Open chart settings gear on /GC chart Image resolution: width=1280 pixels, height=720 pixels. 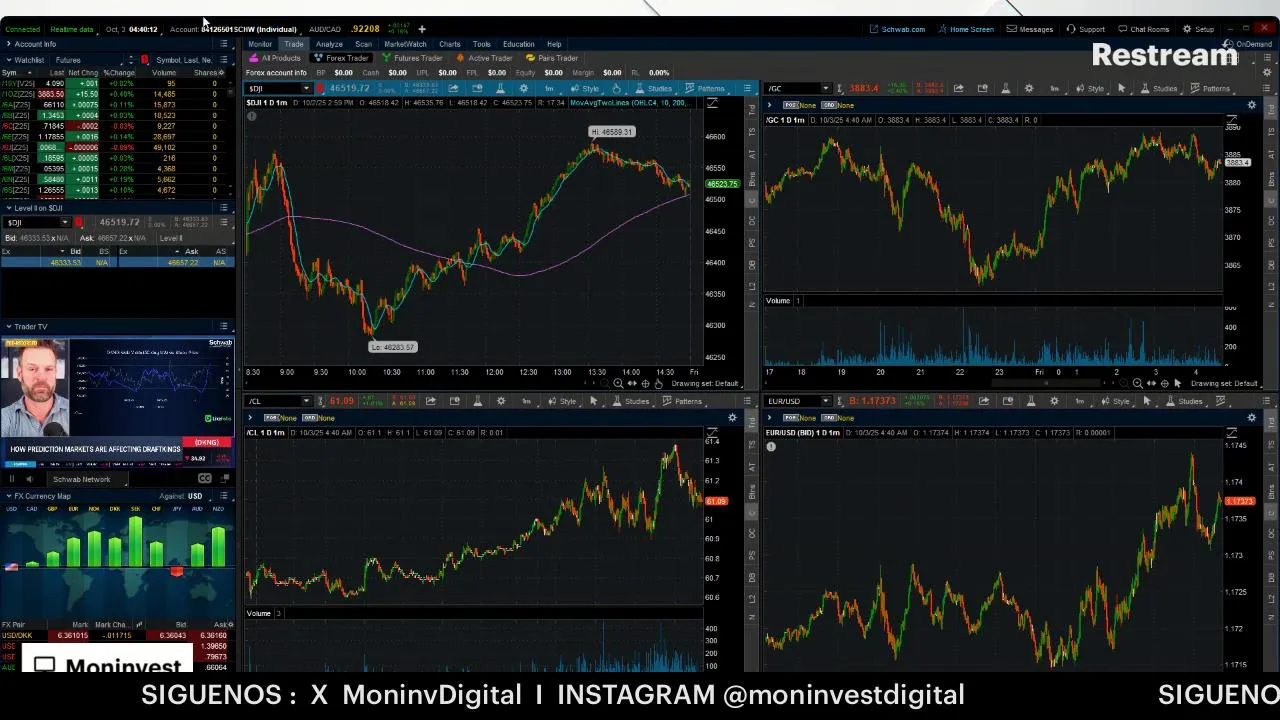coord(1029,88)
